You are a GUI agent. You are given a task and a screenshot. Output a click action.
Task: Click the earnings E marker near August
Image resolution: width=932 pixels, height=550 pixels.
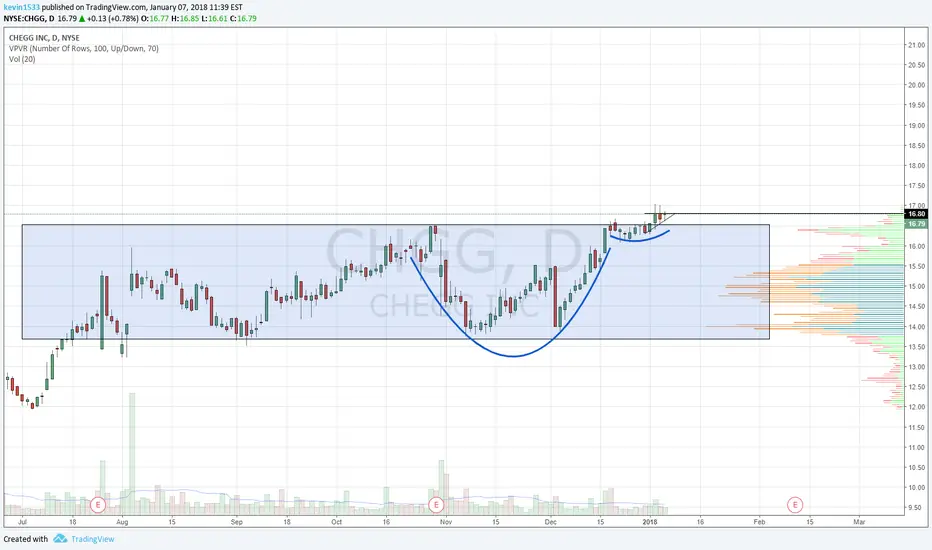click(98, 505)
